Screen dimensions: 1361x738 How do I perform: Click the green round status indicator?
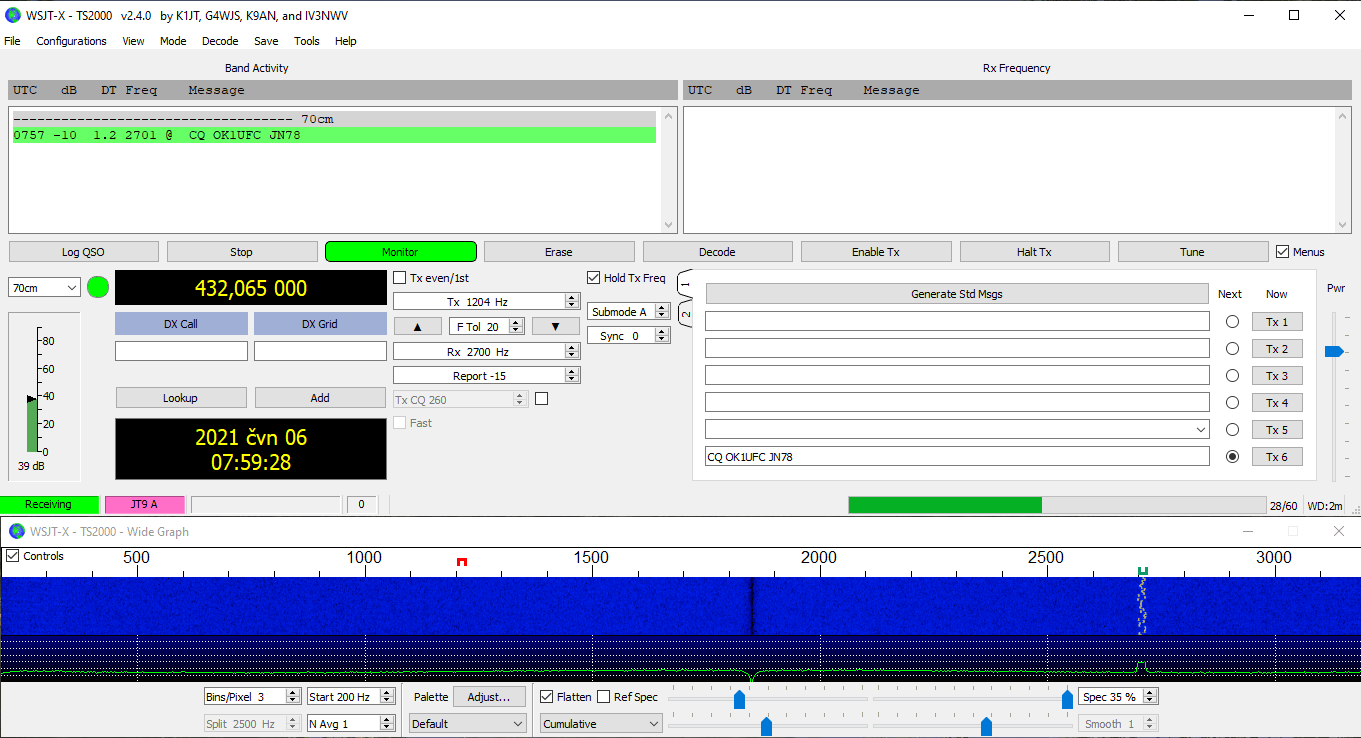(98, 288)
